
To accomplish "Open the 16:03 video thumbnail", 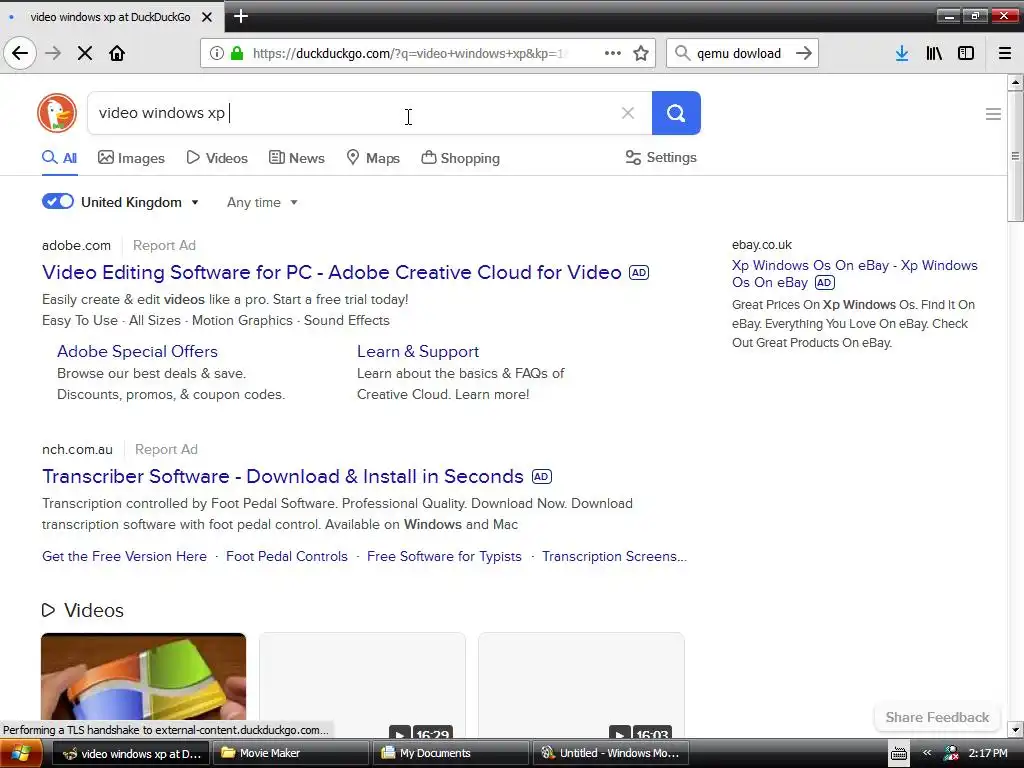I will tap(581, 684).
